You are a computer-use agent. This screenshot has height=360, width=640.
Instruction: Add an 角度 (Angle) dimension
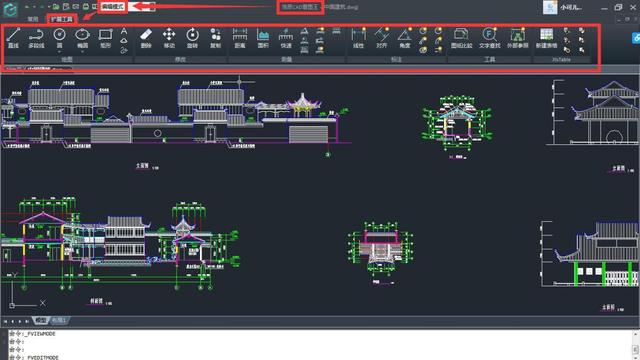(404, 38)
